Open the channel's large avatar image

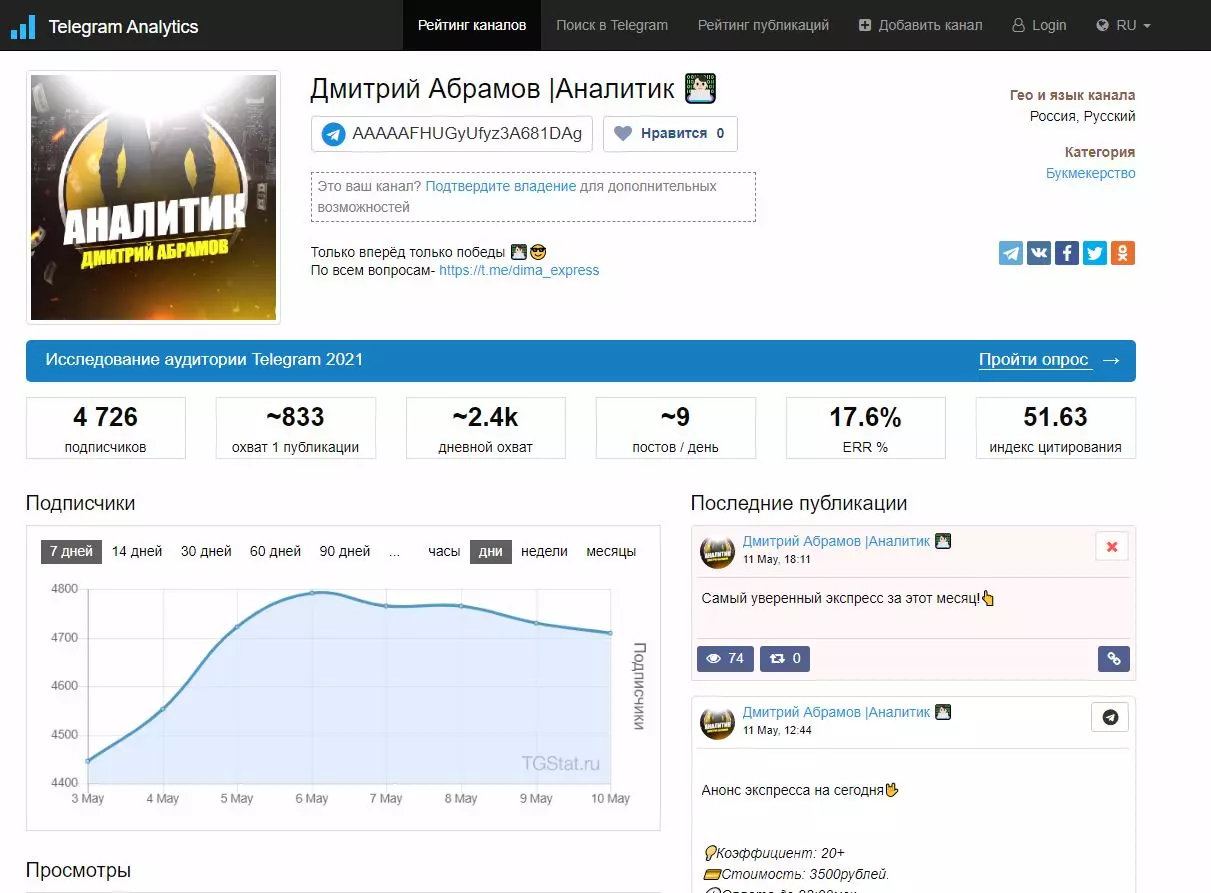pyautogui.click(x=153, y=197)
